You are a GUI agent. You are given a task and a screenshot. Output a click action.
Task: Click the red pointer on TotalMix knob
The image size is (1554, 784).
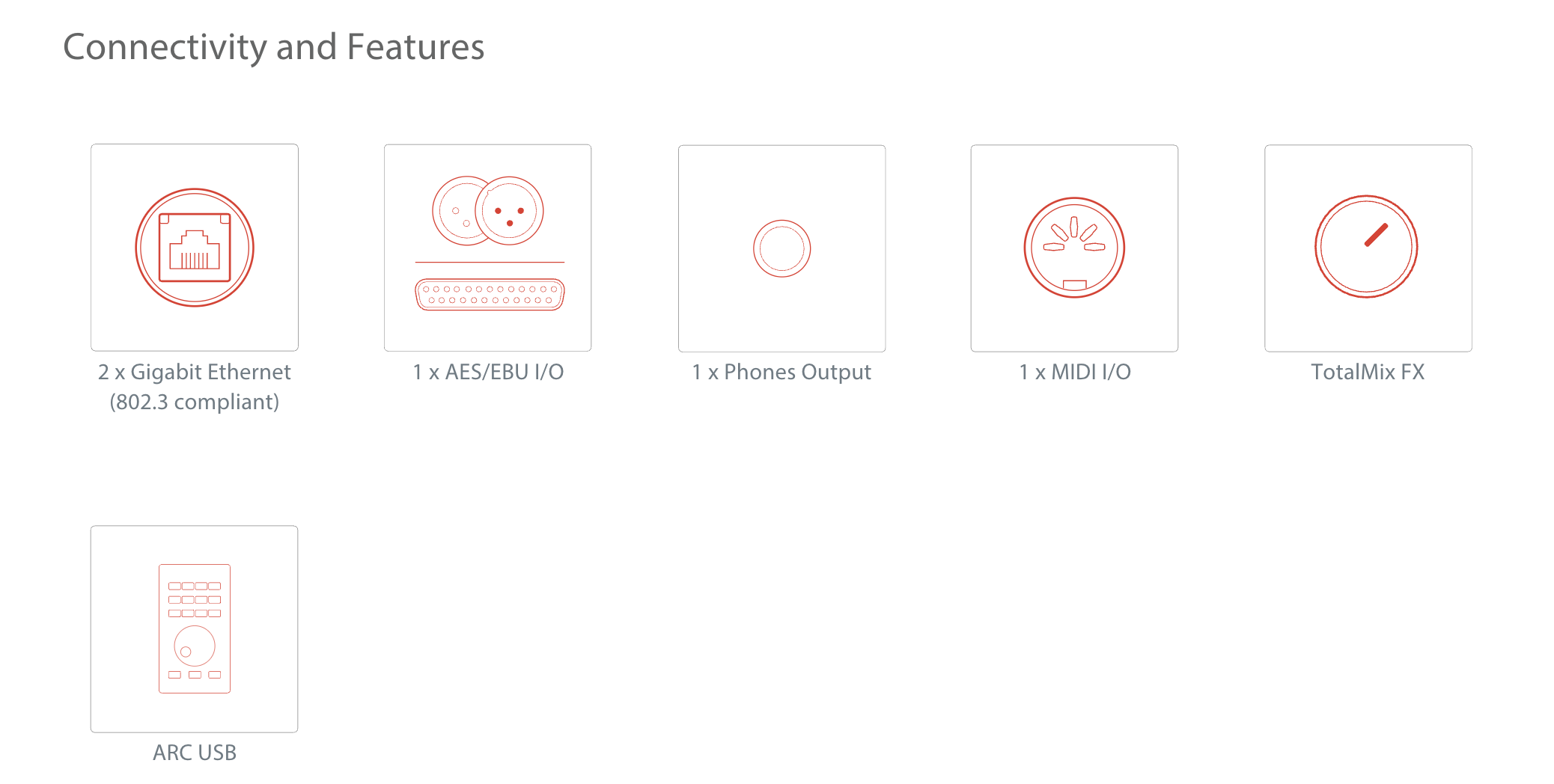(1376, 235)
